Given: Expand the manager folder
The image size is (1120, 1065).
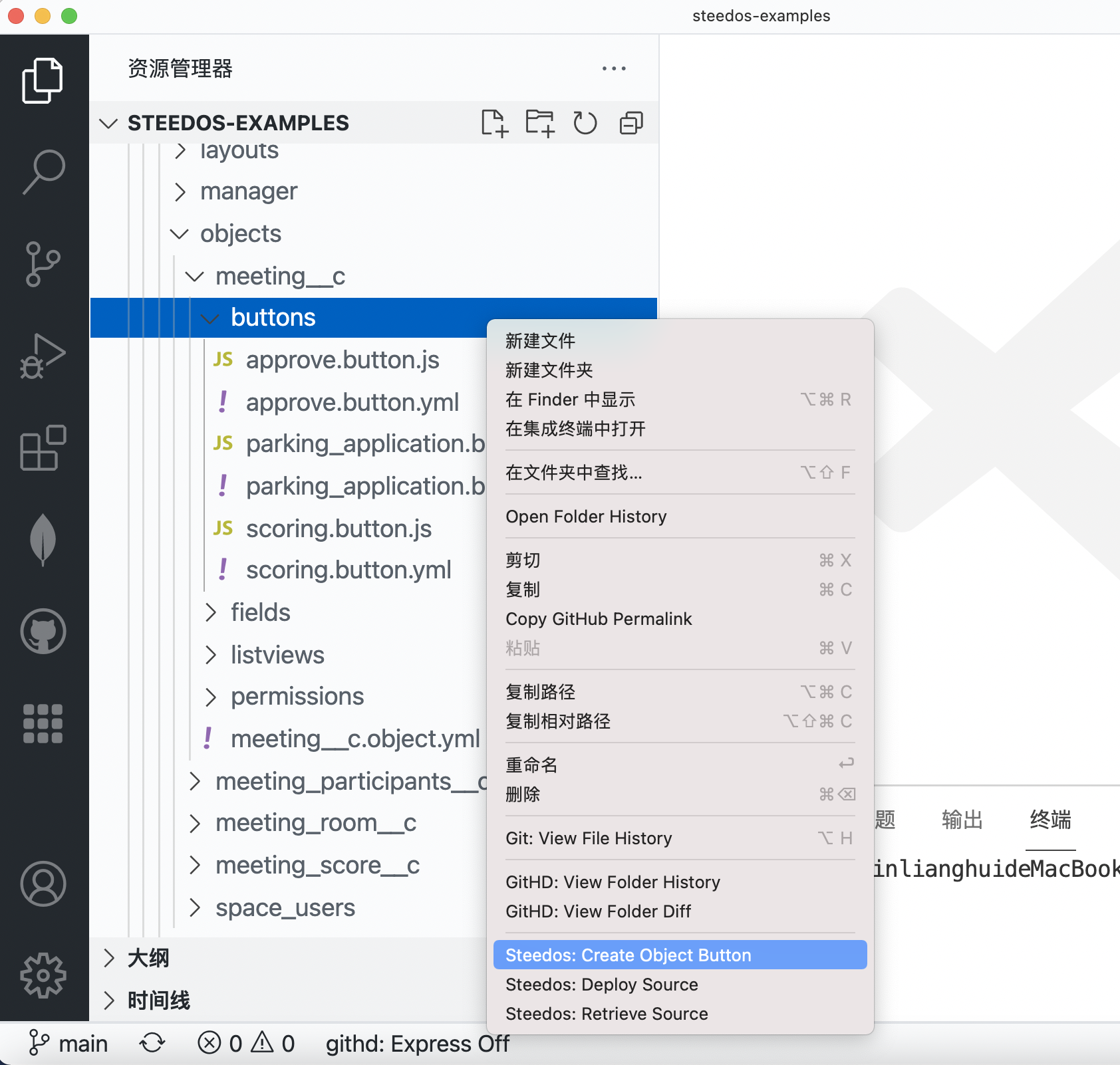Looking at the screenshot, I should (x=180, y=191).
